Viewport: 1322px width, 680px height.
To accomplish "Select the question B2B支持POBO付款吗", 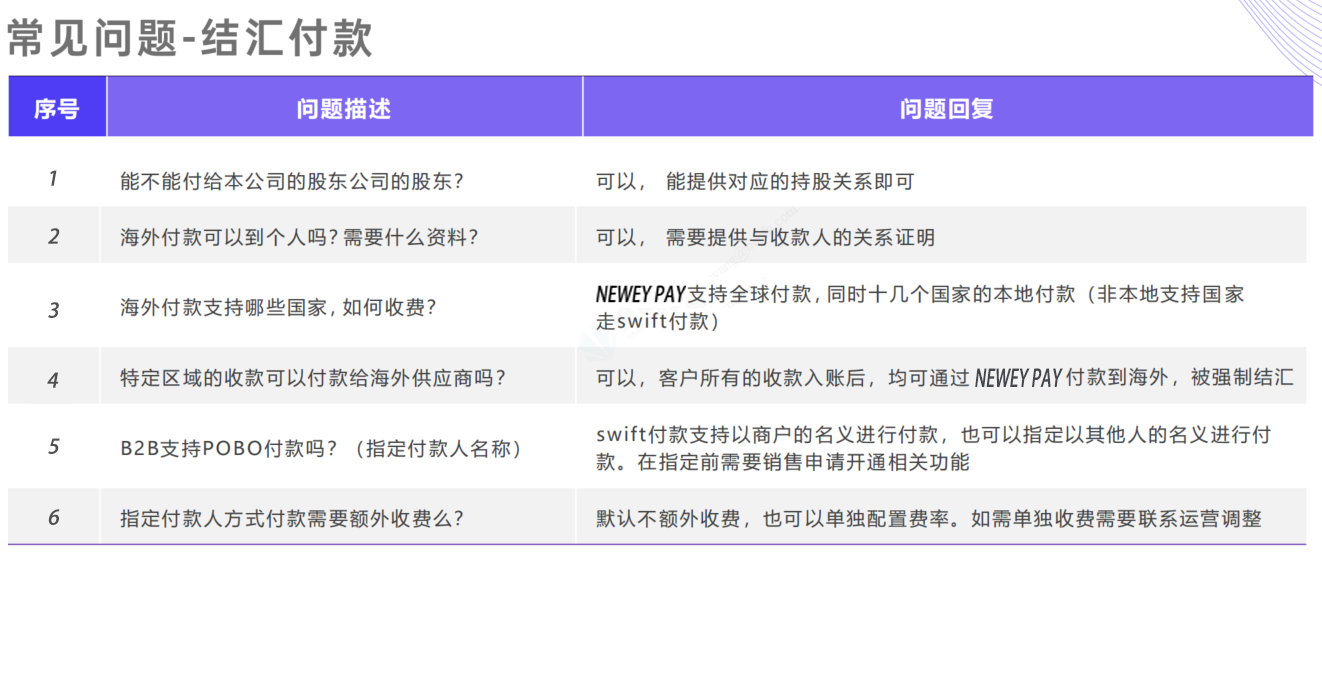I will (x=321, y=448).
